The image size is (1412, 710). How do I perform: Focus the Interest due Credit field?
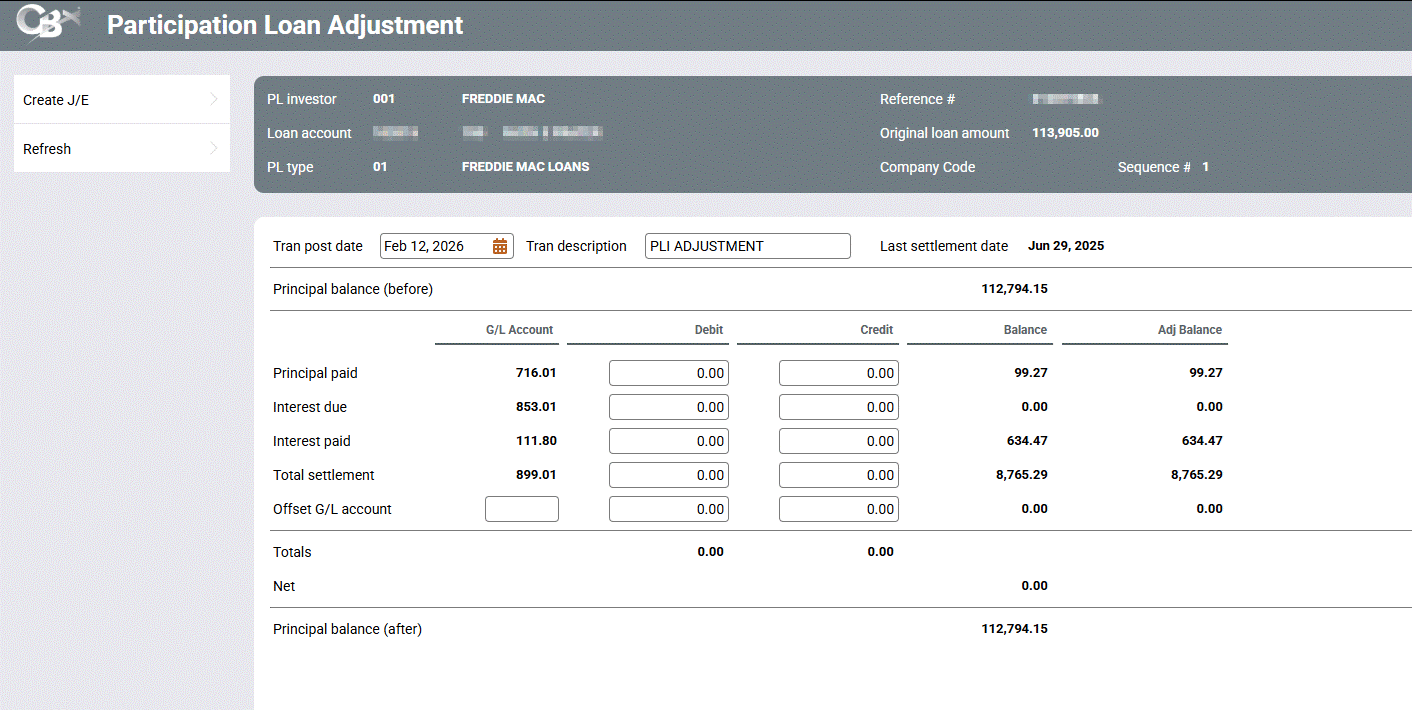[838, 407]
